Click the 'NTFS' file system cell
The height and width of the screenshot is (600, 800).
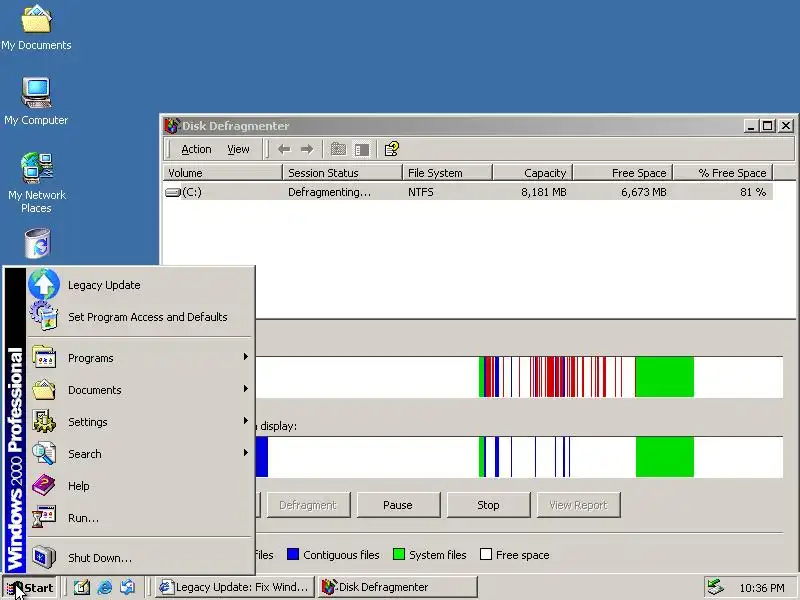[421, 192]
